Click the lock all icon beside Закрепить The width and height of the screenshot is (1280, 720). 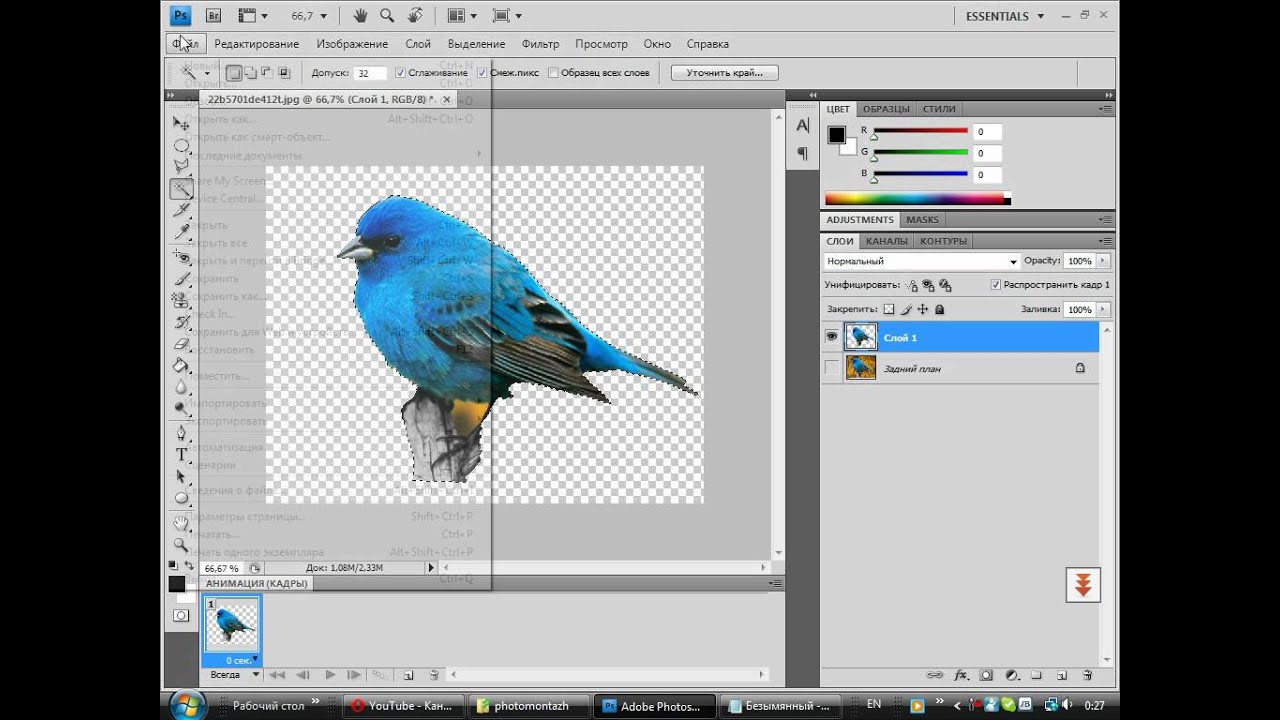click(x=939, y=310)
